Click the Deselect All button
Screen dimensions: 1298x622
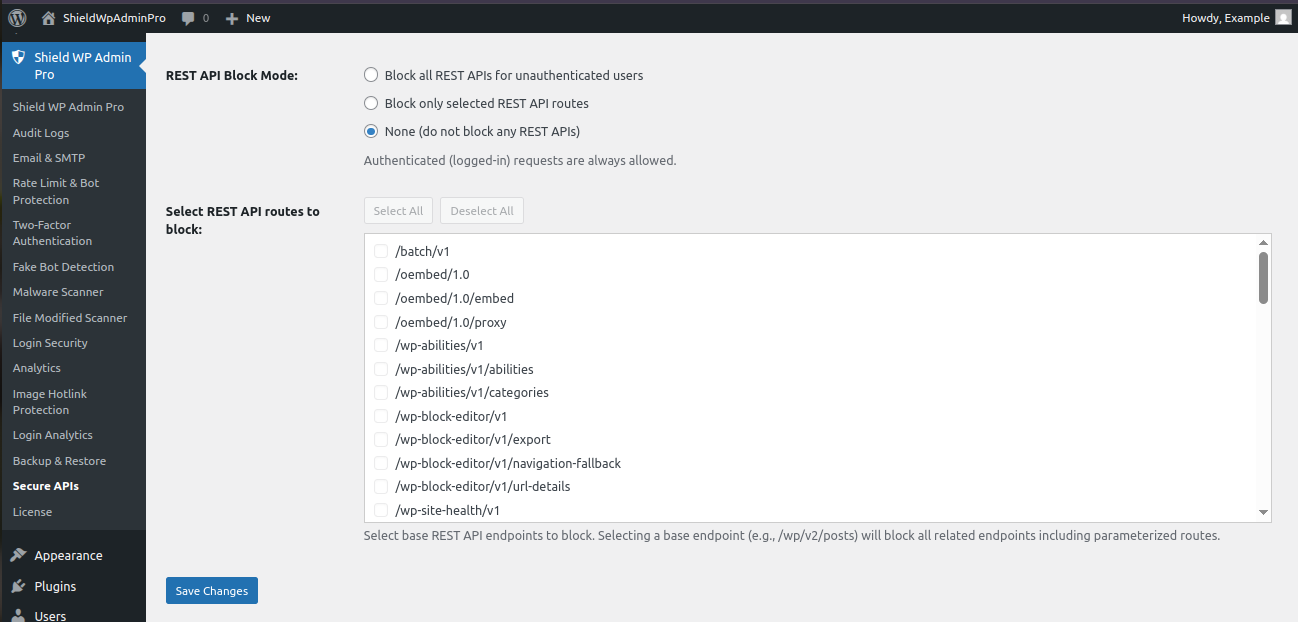click(482, 211)
